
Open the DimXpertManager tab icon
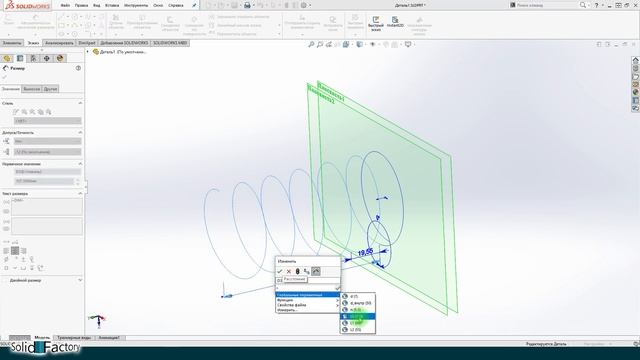pos(47,58)
